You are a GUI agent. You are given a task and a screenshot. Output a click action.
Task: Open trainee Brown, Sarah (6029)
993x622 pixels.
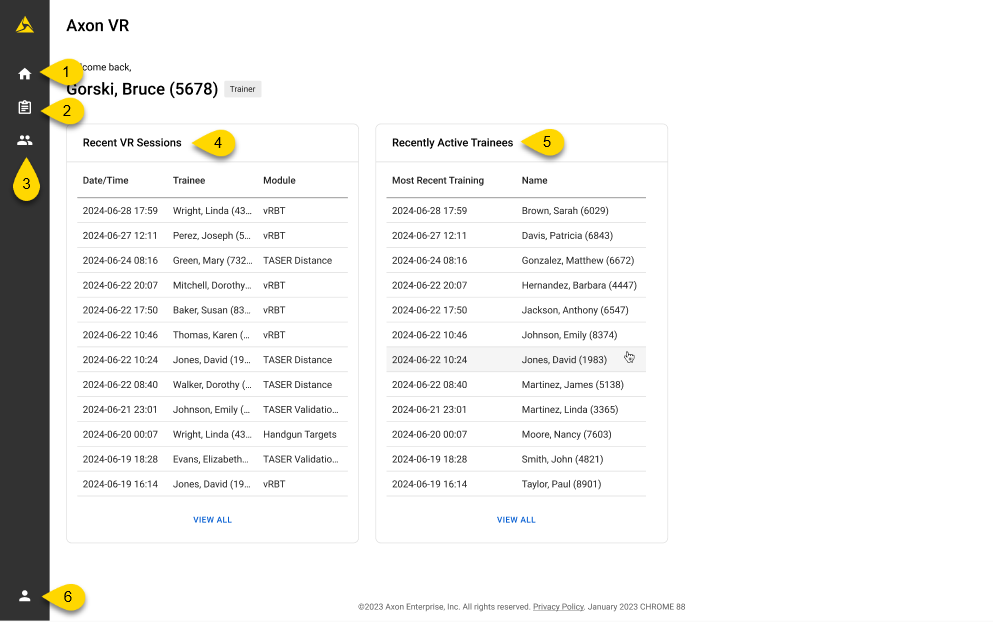click(516, 211)
